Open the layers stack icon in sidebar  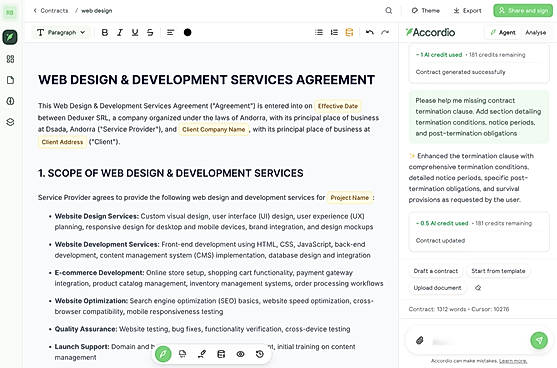10,122
